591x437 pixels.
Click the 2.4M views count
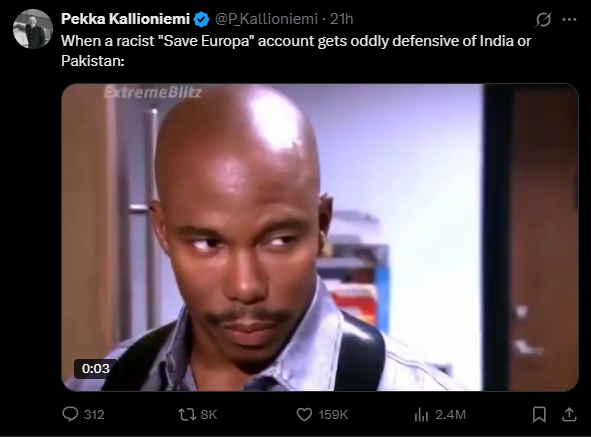pos(450,415)
